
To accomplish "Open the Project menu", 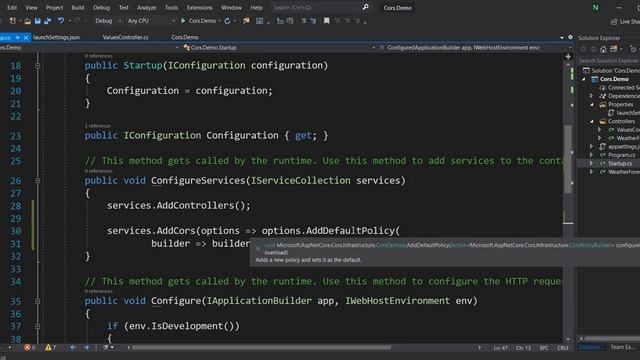I will [54, 8].
